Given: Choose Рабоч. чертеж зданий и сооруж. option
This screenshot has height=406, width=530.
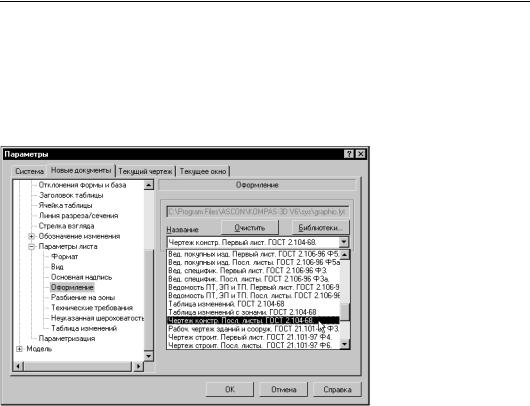Looking at the screenshot, I should coord(254,329).
